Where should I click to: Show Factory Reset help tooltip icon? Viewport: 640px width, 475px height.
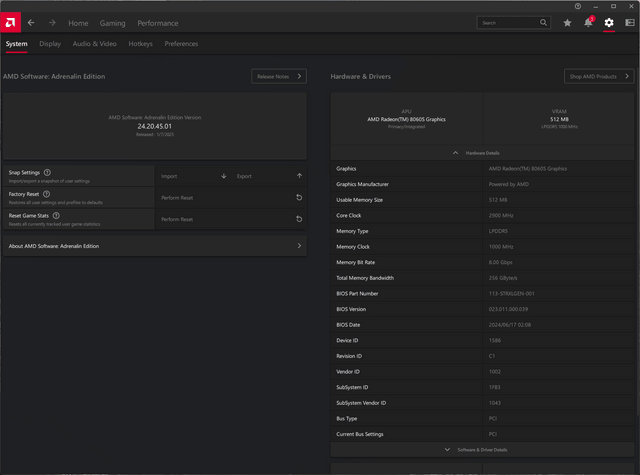47,194
